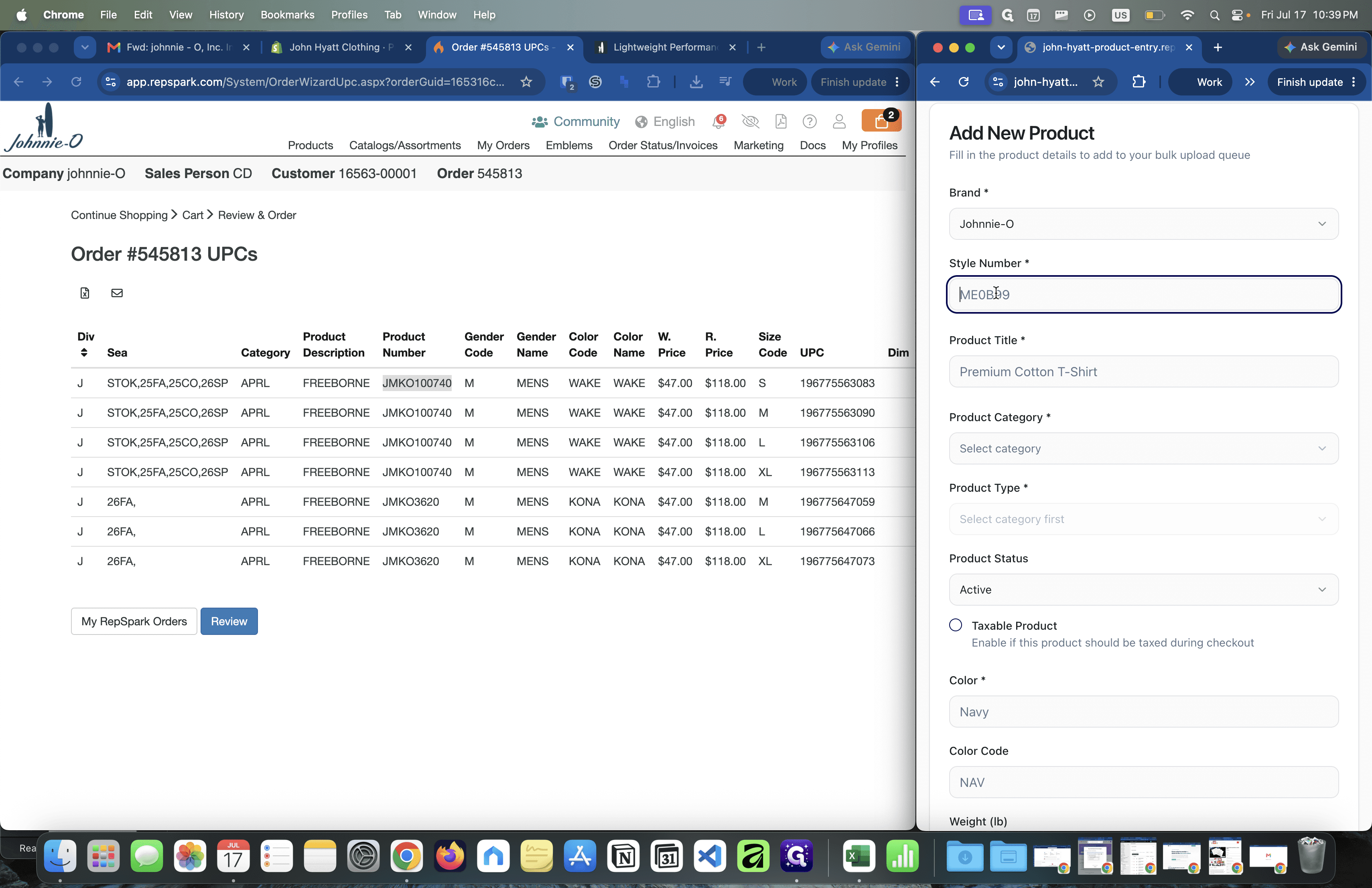Image resolution: width=1372 pixels, height=888 pixels.
Task: Open the Product Type dropdown
Action: pyautogui.click(x=1143, y=519)
